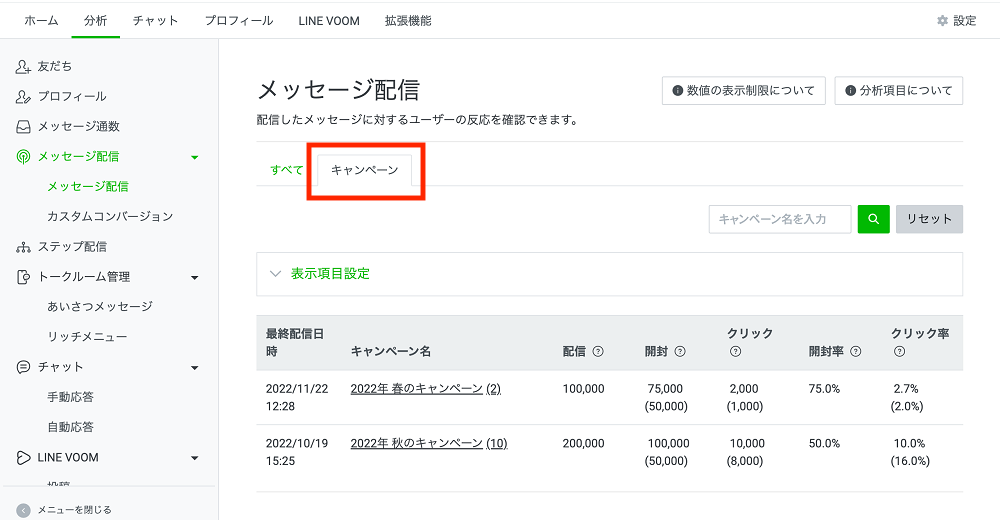Click the キャンペーン名を入力 search field

click(779, 219)
